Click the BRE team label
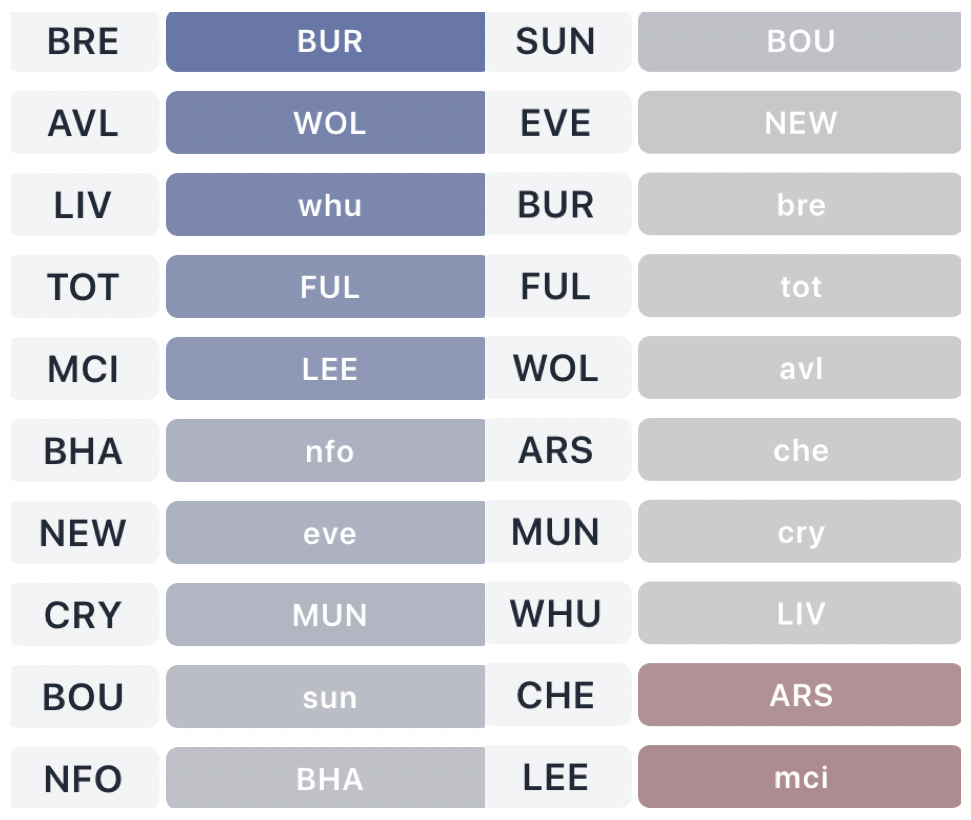 (83, 42)
